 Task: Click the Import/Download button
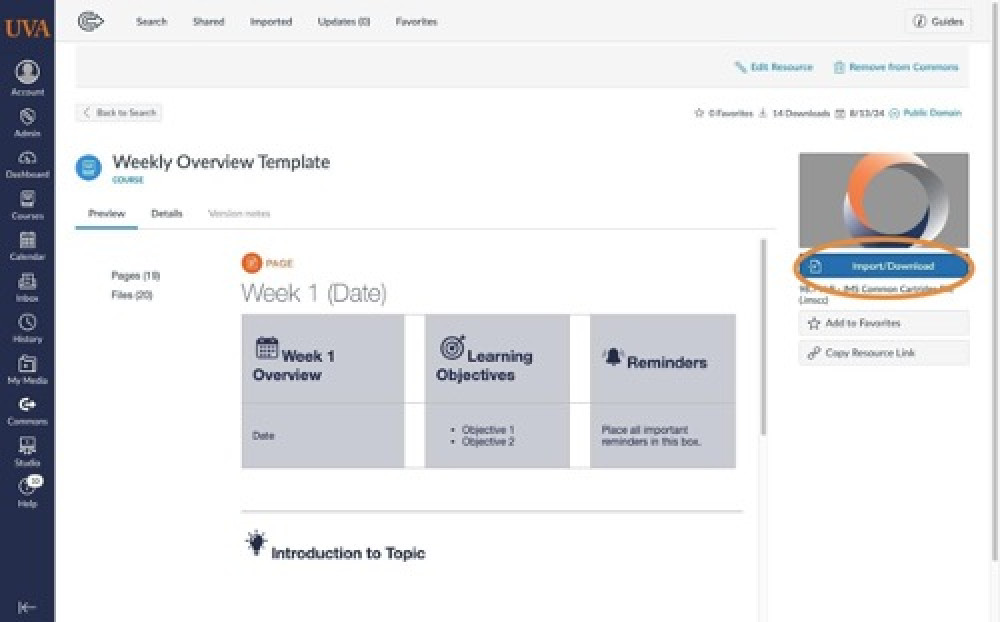[x=884, y=267]
